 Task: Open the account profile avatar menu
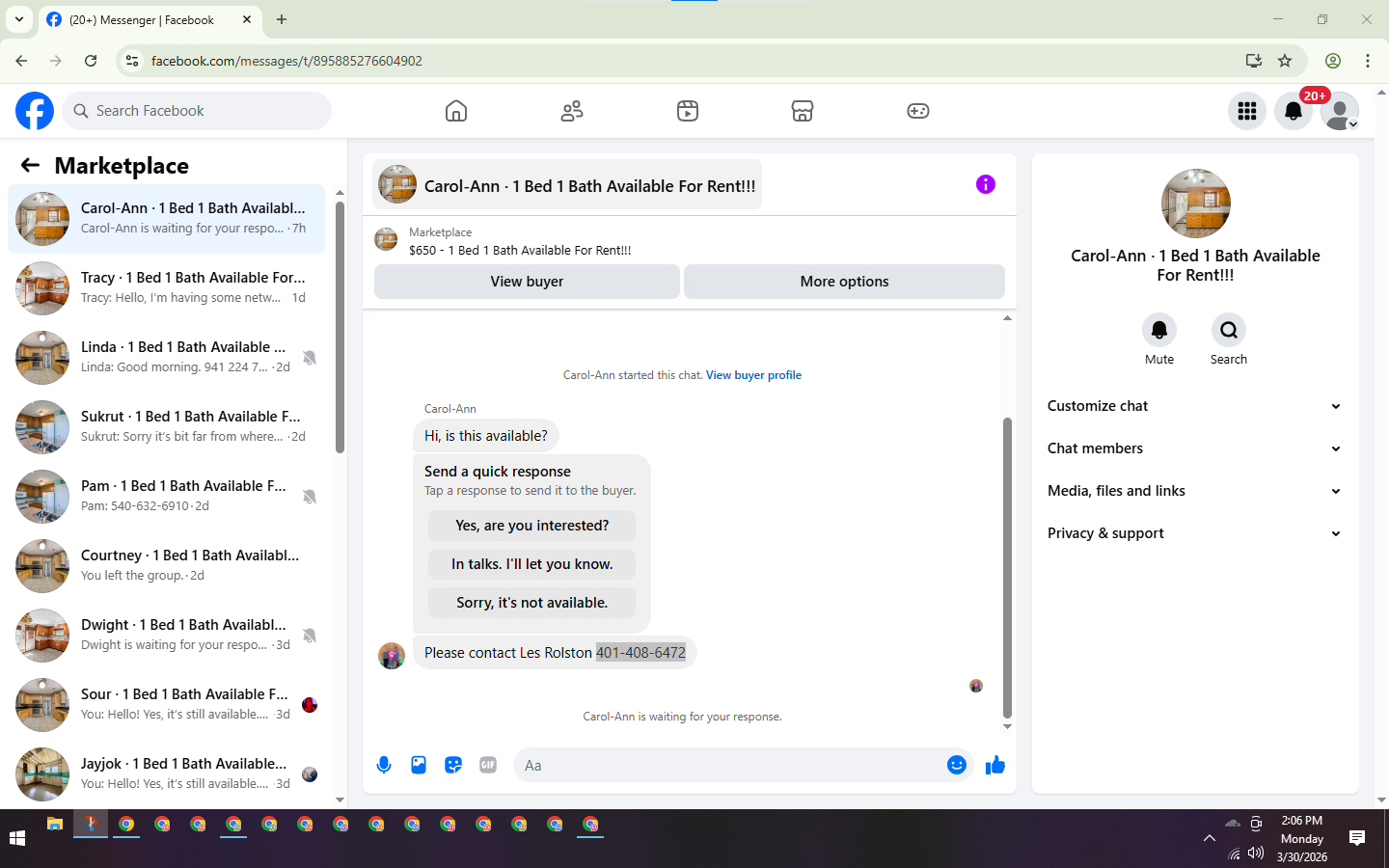(1340, 111)
